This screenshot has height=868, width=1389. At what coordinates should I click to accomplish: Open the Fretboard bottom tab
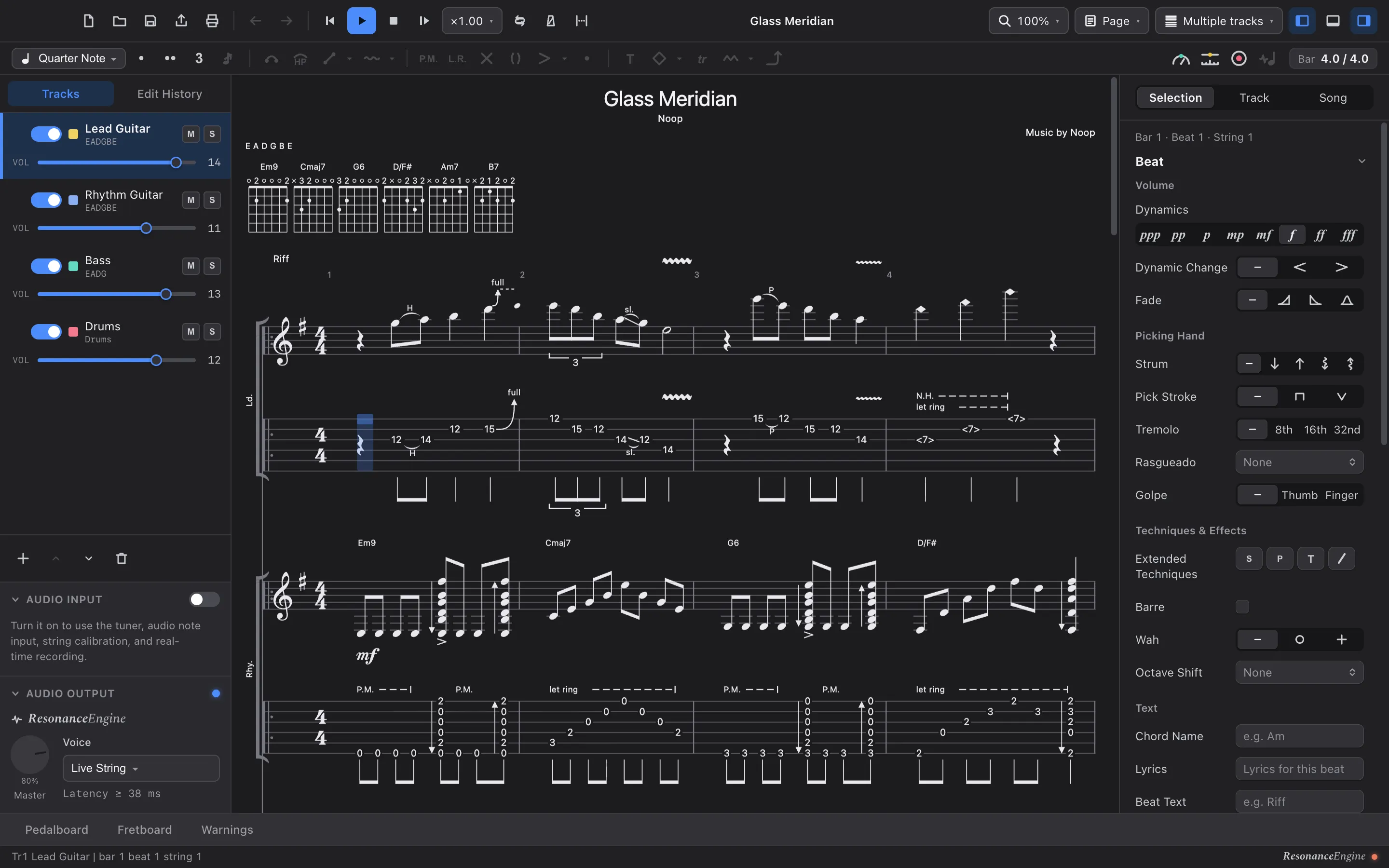(145, 829)
